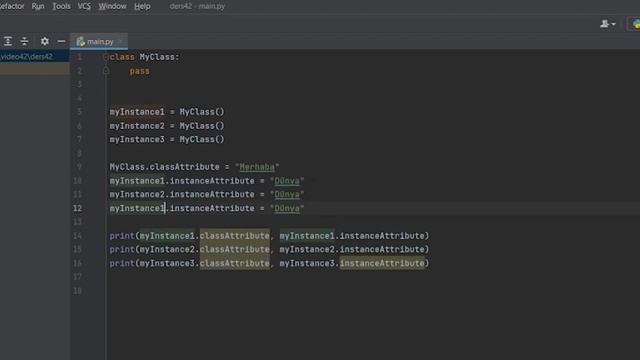640x360 pixels.
Task: Open project panel settings gear
Action: 44,41
